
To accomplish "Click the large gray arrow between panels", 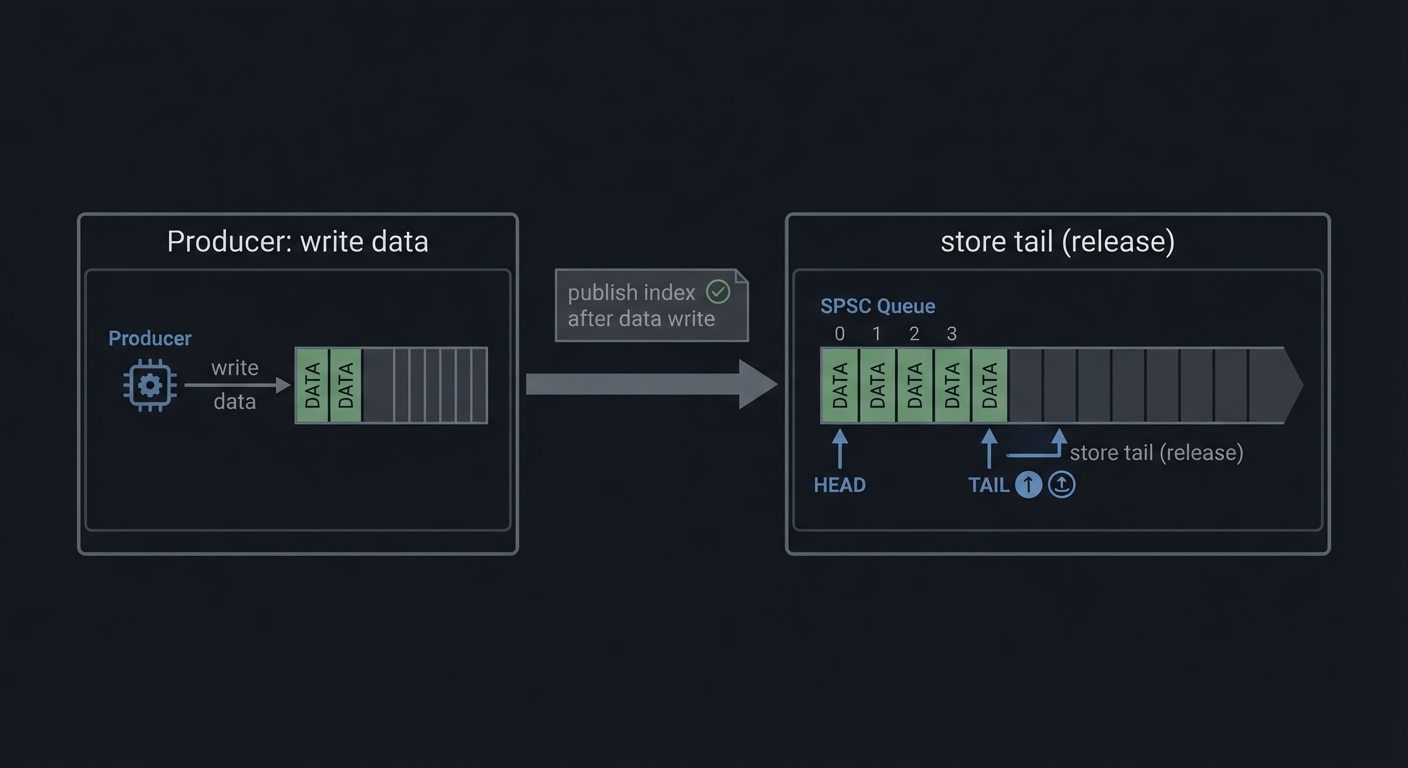I will (x=650, y=384).
